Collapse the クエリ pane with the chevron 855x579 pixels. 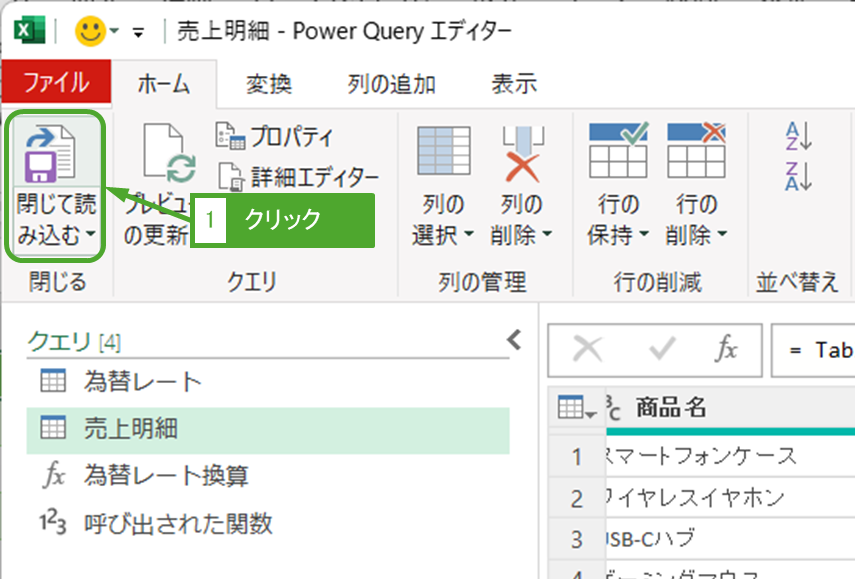pos(515,340)
